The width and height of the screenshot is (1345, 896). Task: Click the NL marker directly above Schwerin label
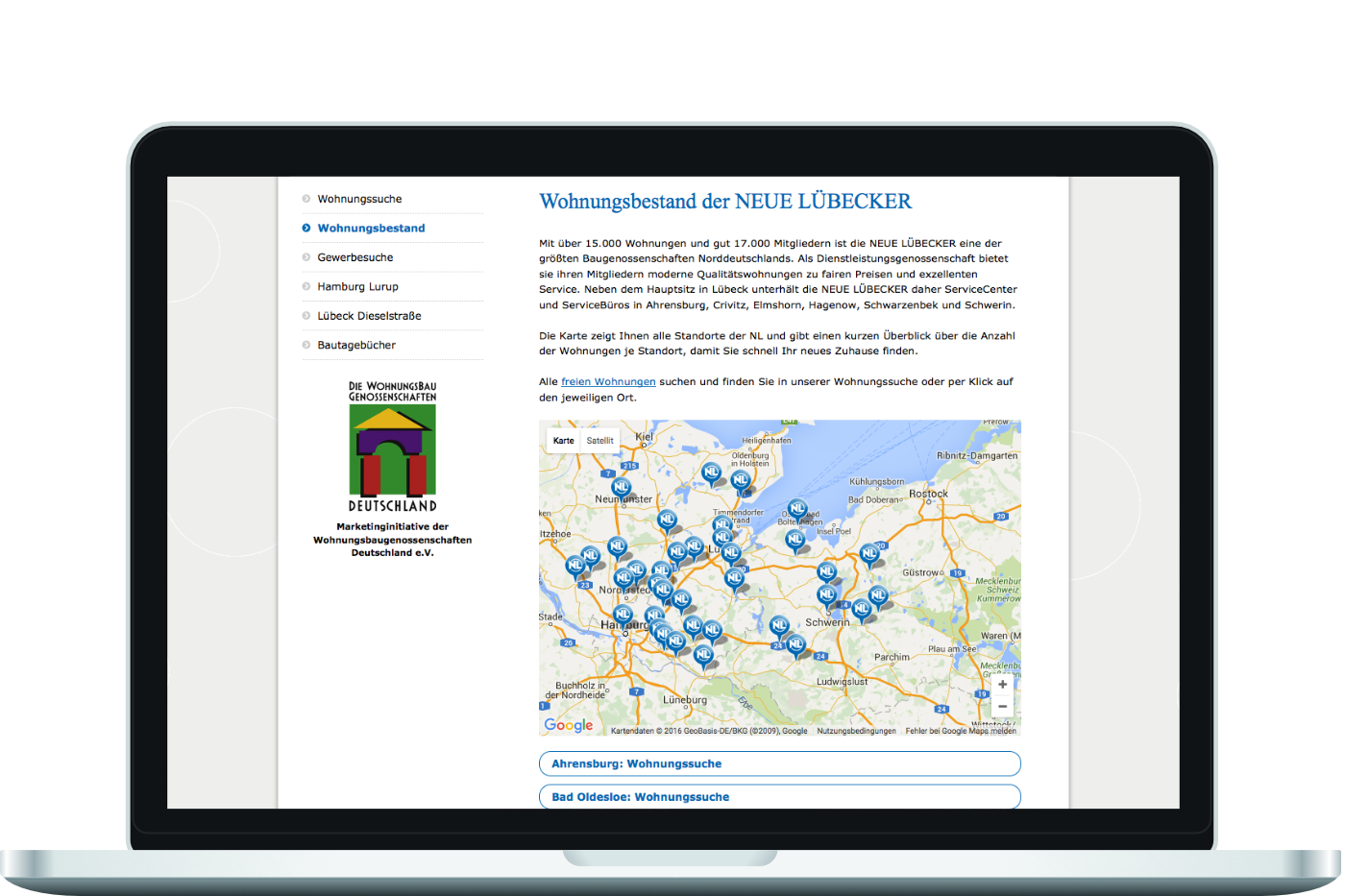point(826,595)
